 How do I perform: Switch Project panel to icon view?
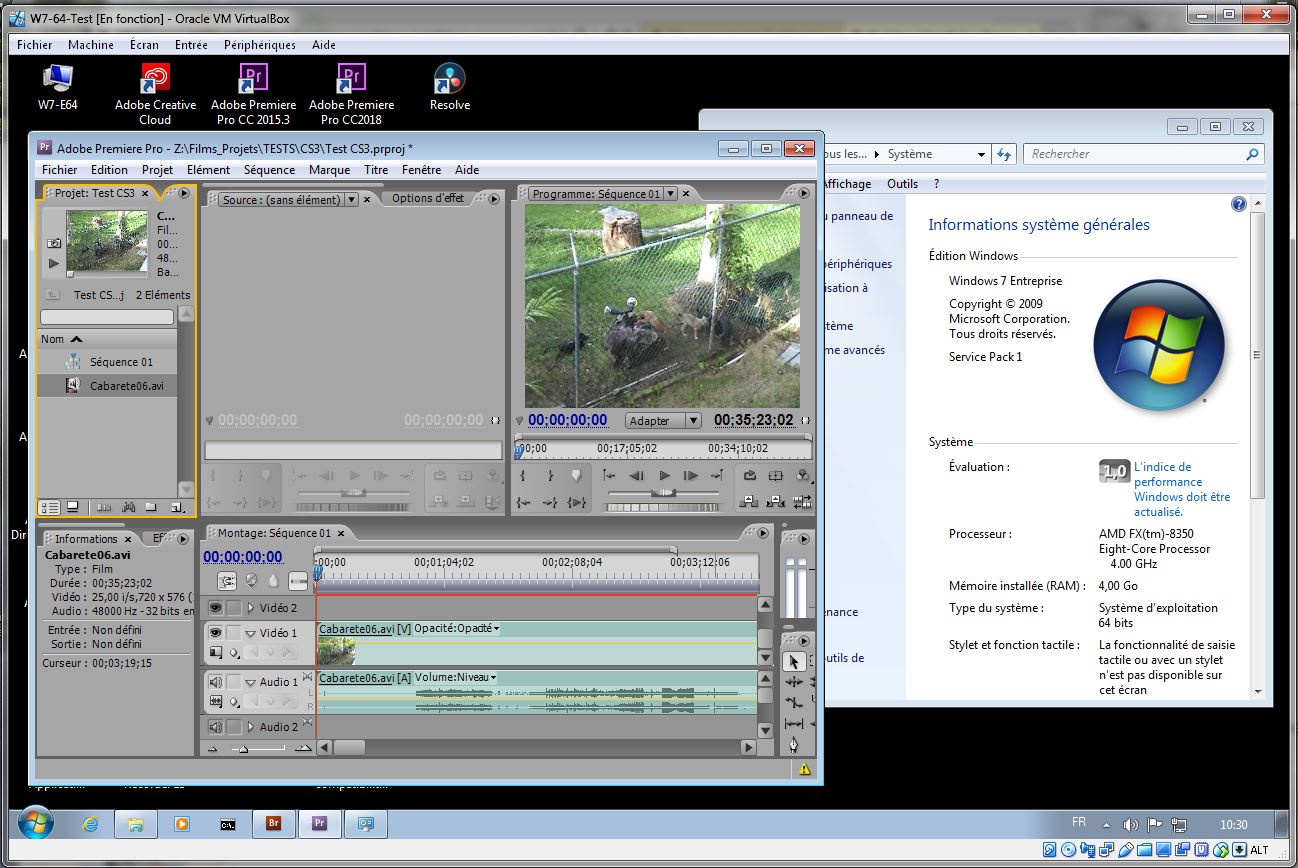coord(72,507)
